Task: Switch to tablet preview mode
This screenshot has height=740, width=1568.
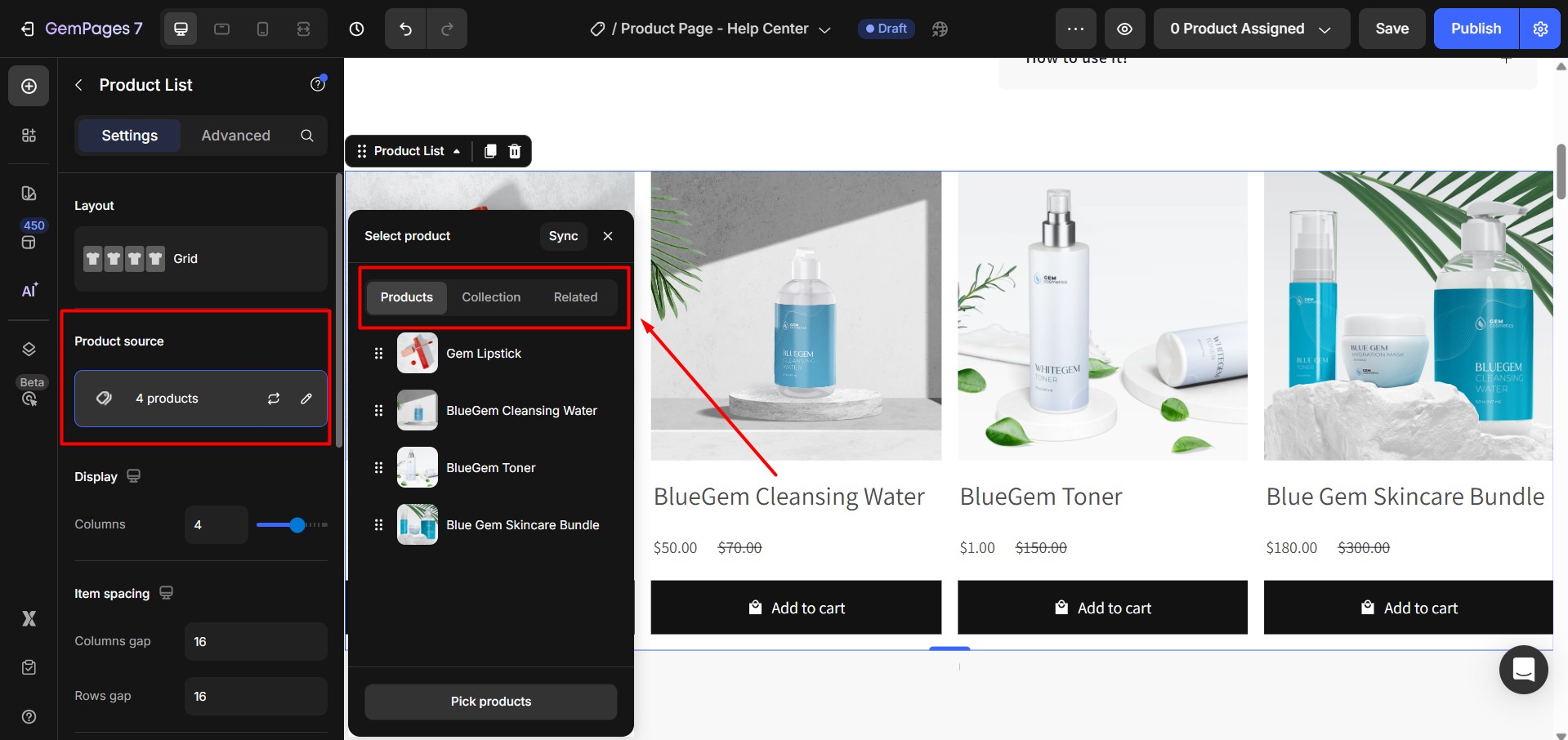Action: [221, 29]
